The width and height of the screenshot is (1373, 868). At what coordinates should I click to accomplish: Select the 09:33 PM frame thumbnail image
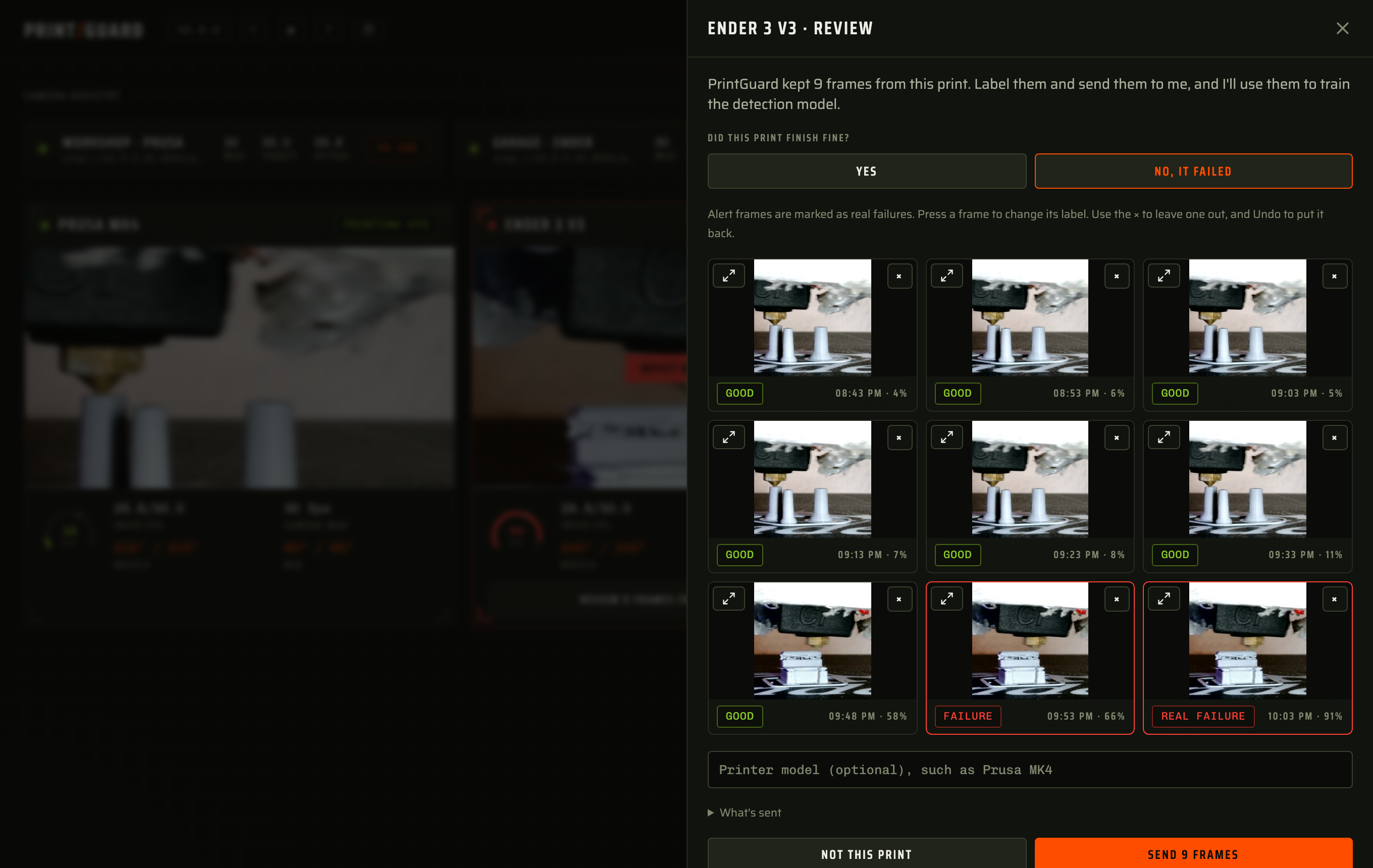point(1247,479)
